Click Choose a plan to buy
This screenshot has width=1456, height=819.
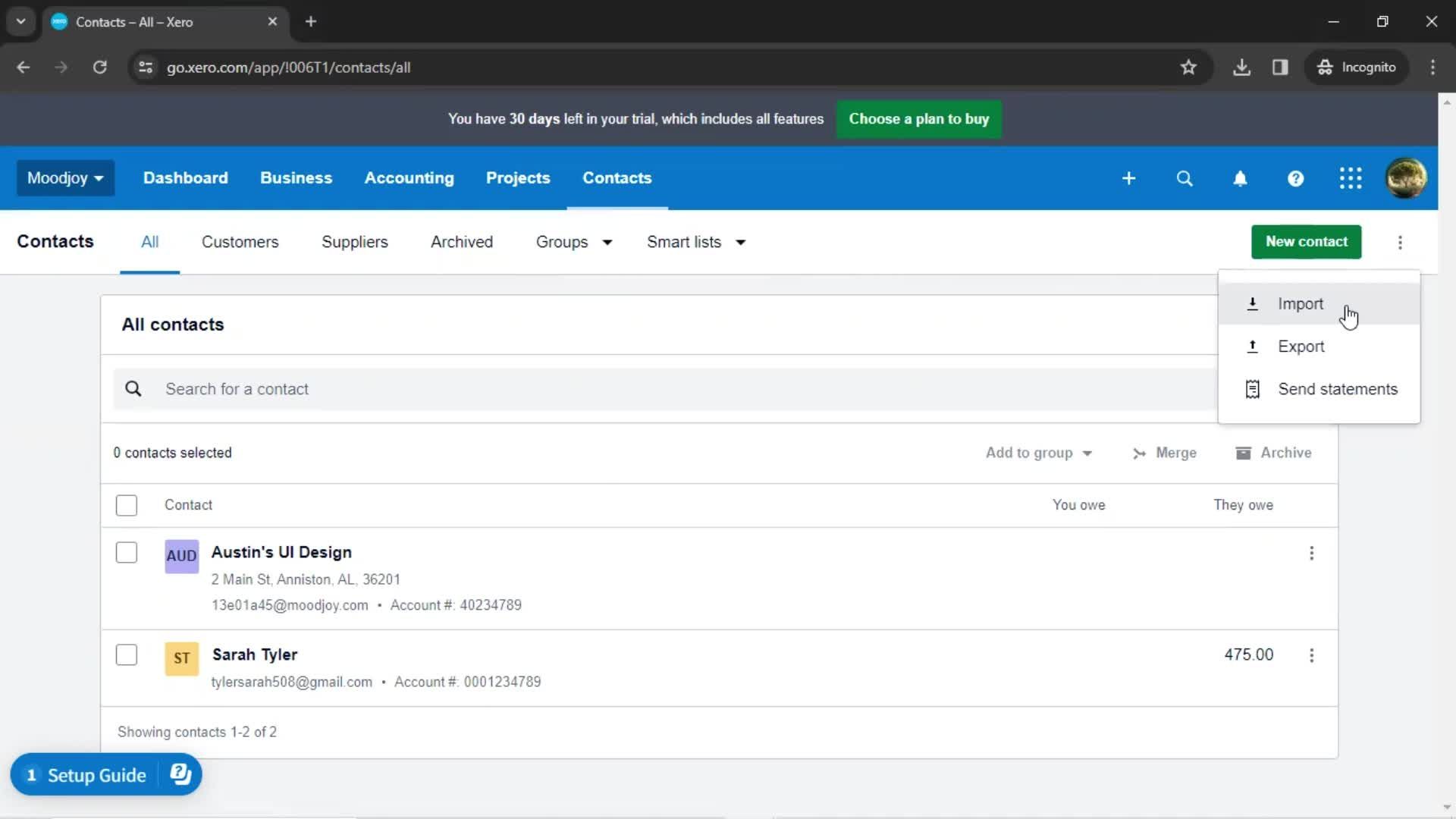point(918,119)
